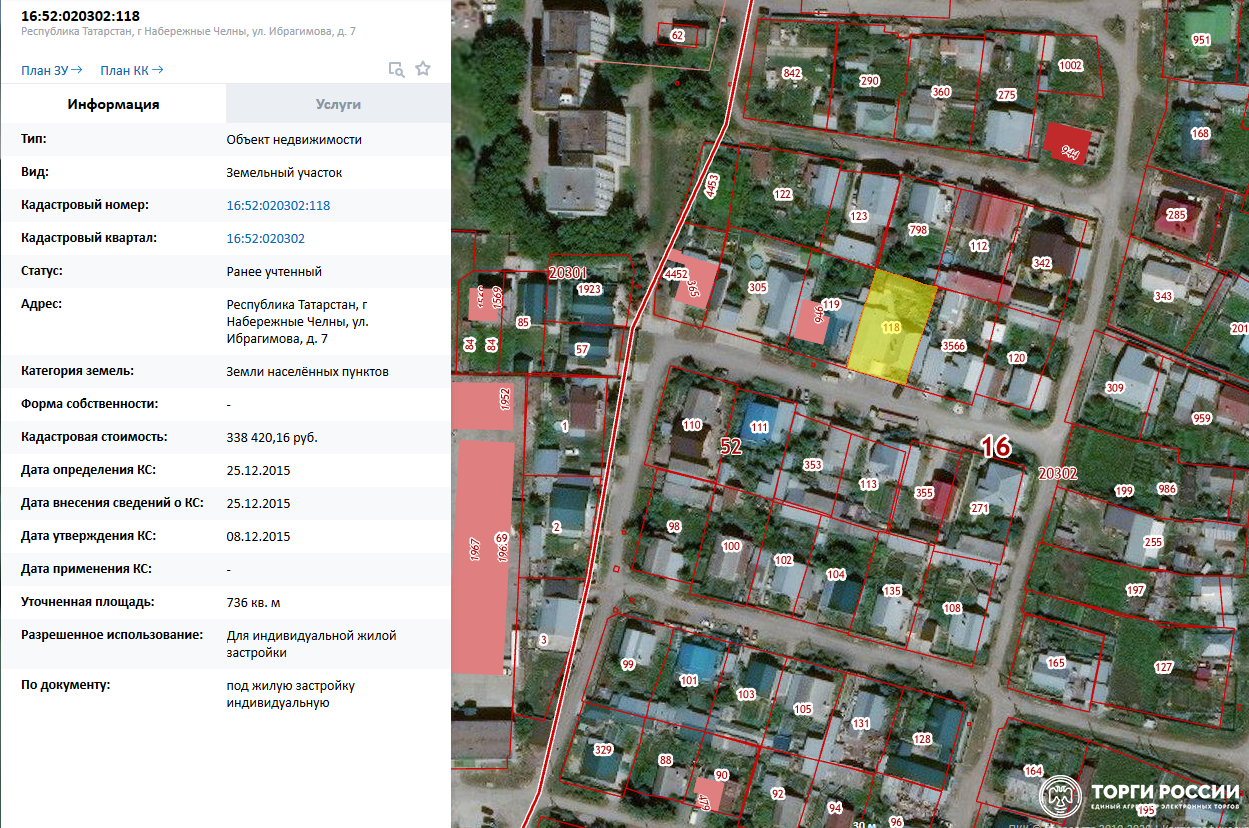The width and height of the screenshot is (1249, 828).
Task: Switch to the Услуги tab
Action: click(338, 104)
